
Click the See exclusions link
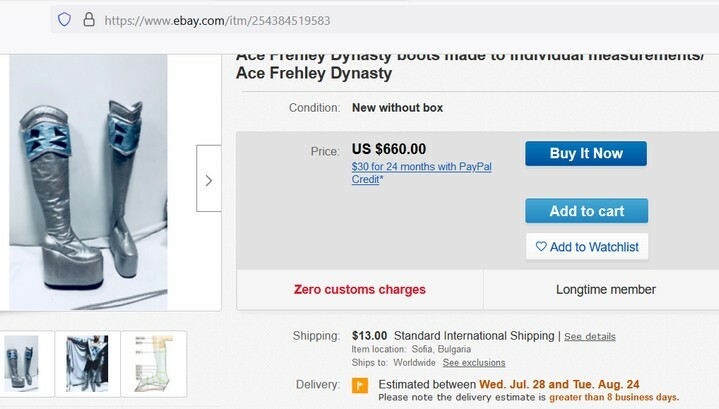coord(474,362)
